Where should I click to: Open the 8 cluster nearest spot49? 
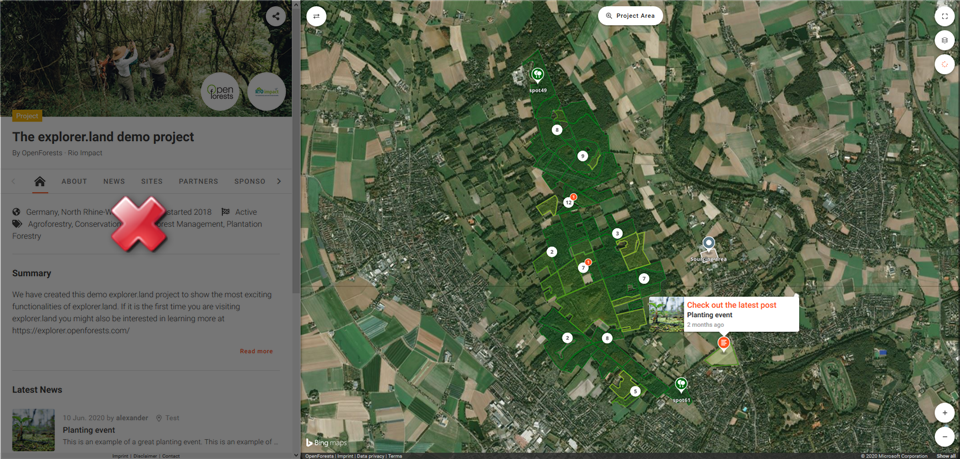[557, 130]
